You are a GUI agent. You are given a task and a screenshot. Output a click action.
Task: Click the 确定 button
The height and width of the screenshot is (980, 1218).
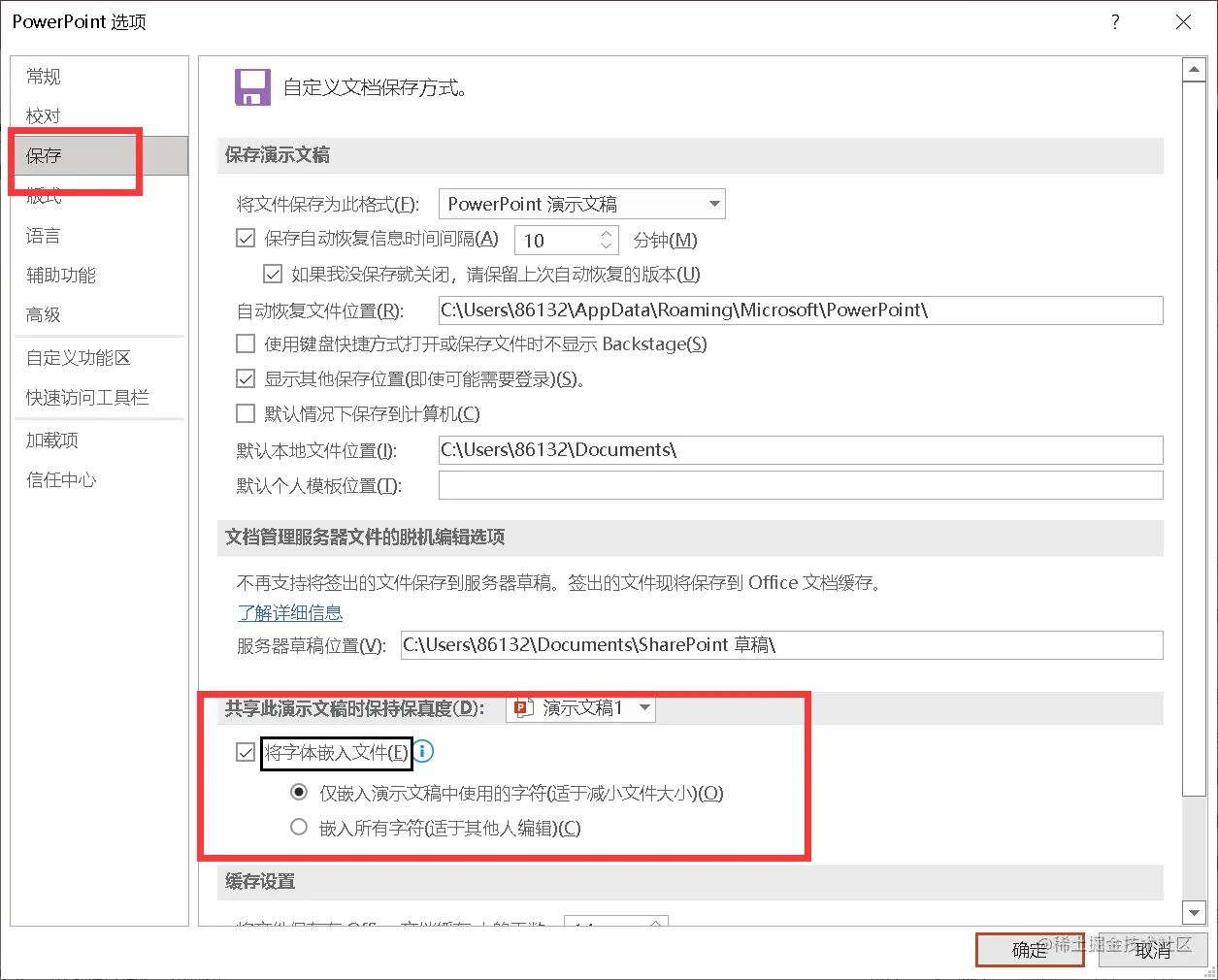point(1030,950)
